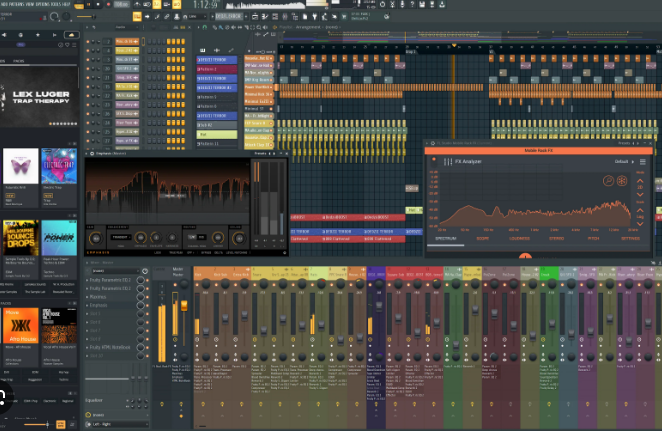Select the magenta Pattern 2 in picker
The height and width of the screenshot is (431, 662).
217,69
